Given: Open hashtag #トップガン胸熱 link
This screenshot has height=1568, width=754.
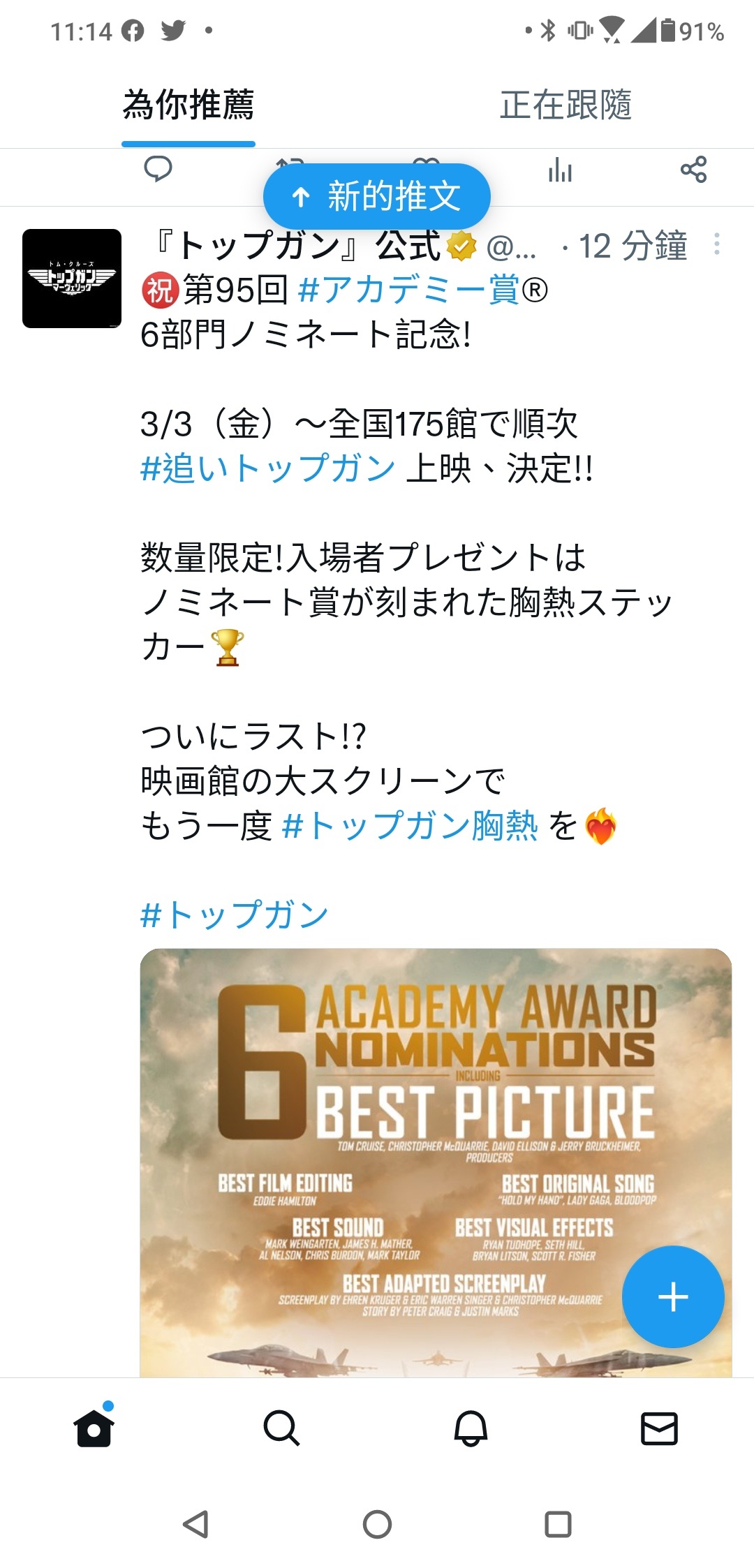Looking at the screenshot, I should point(410,826).
